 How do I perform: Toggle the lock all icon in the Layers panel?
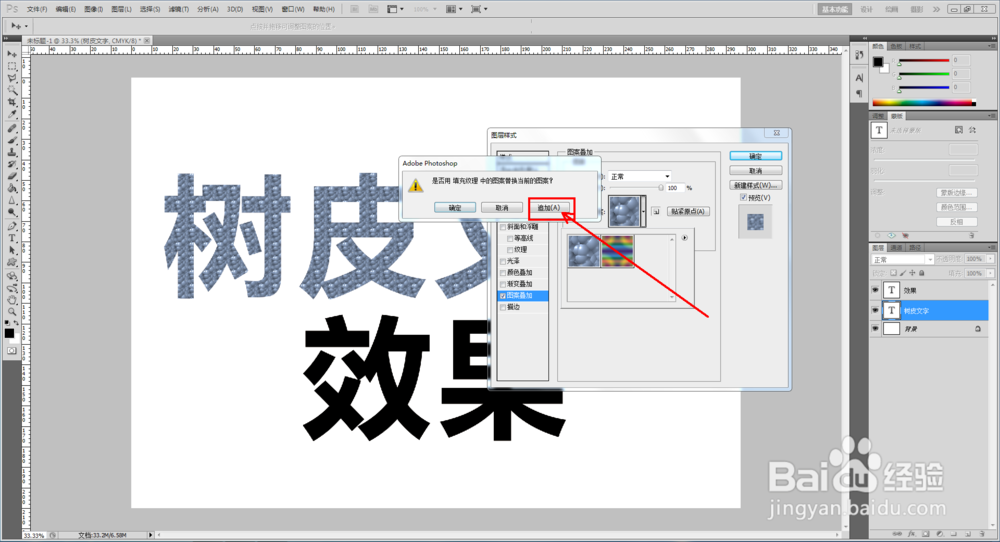click(x=922, y=273)
